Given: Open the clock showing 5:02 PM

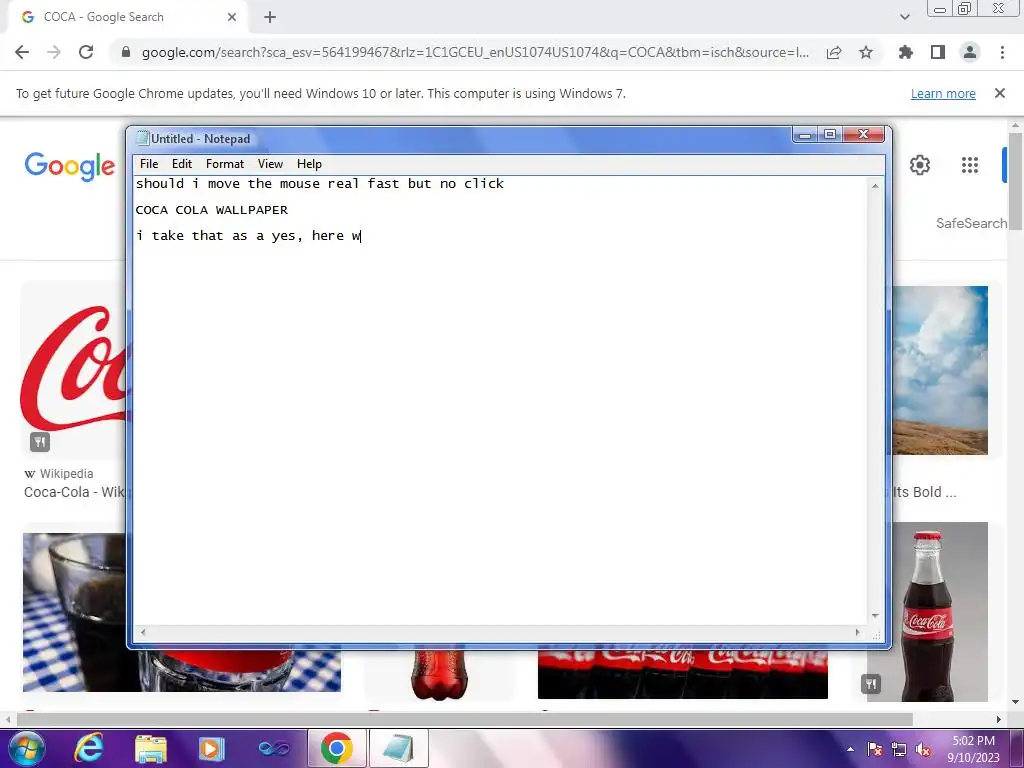Looking at the screenshot, I should 973,749.
